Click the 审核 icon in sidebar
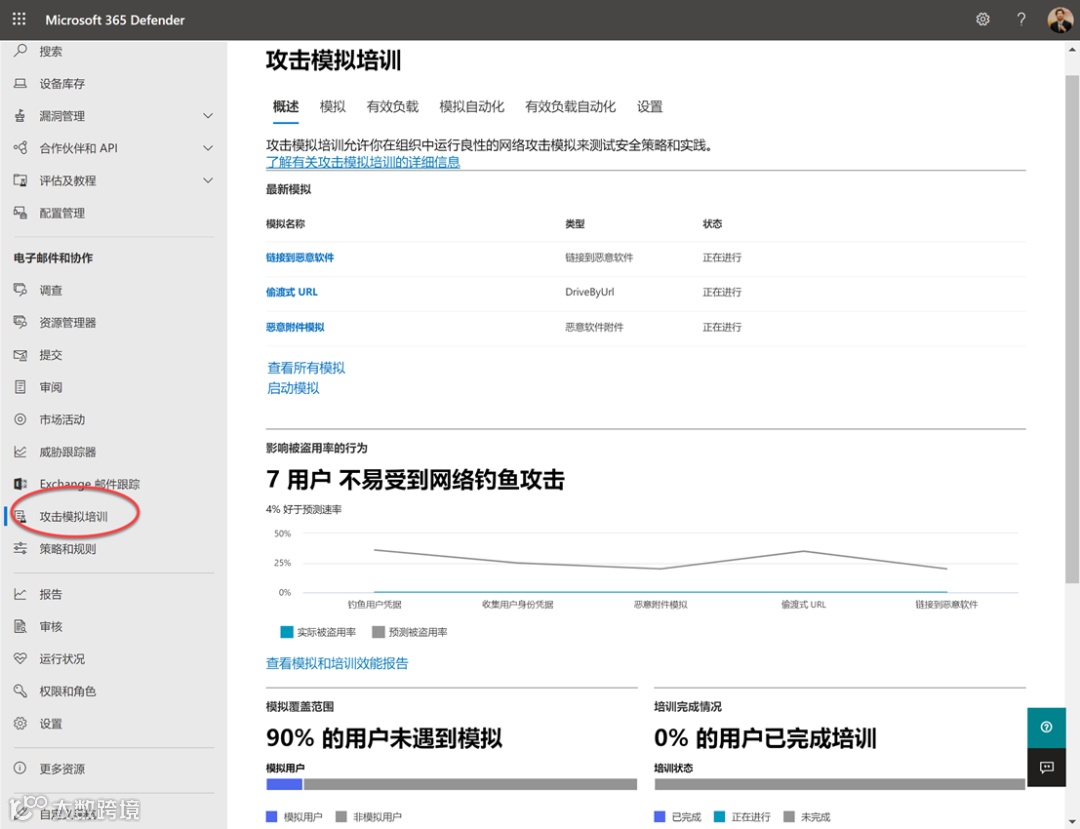Screen dimensions: 1080x829 [x=21, y=626]
